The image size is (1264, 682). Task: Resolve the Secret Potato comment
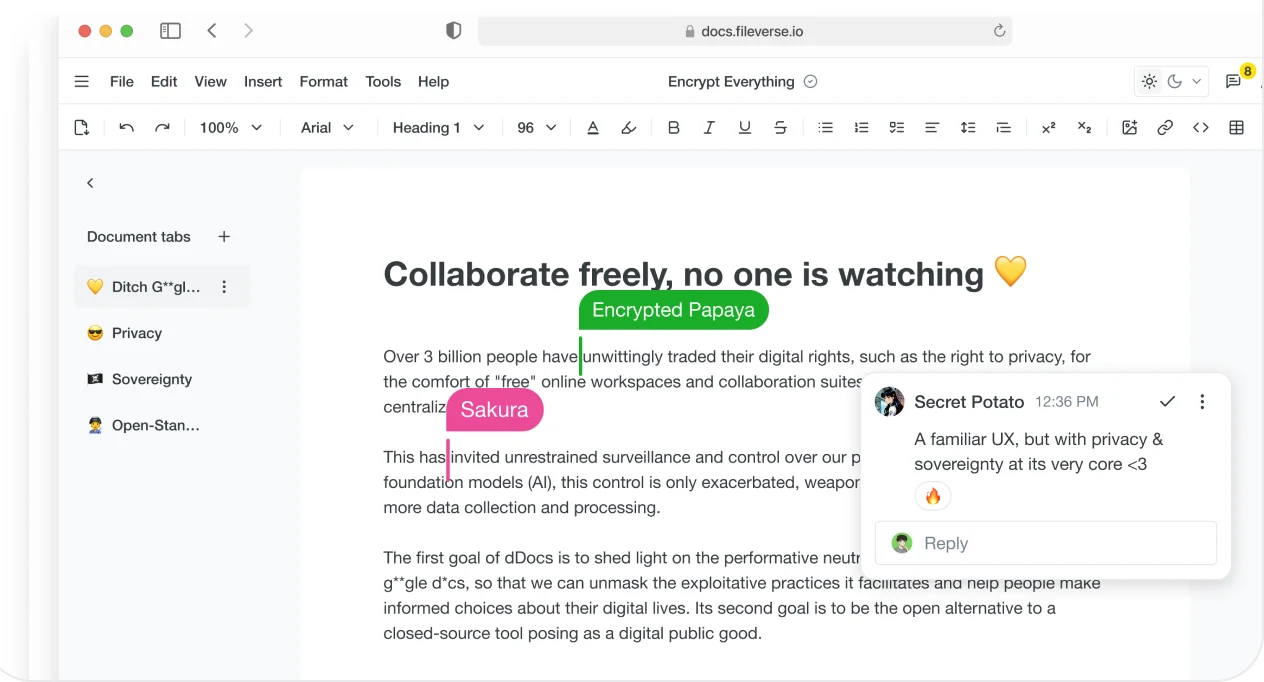pyautogui.click(x=1167, y=402)
